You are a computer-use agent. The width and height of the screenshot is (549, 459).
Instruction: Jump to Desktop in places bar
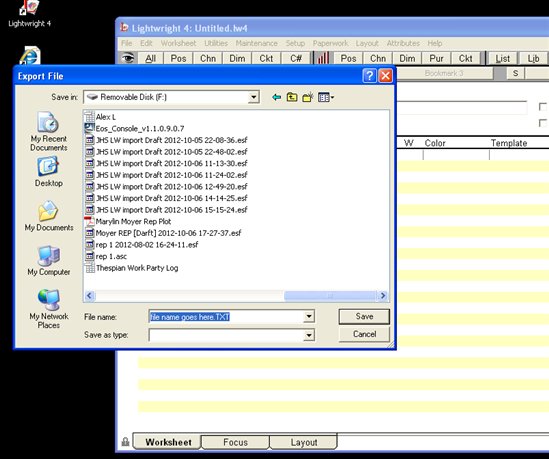49,172
